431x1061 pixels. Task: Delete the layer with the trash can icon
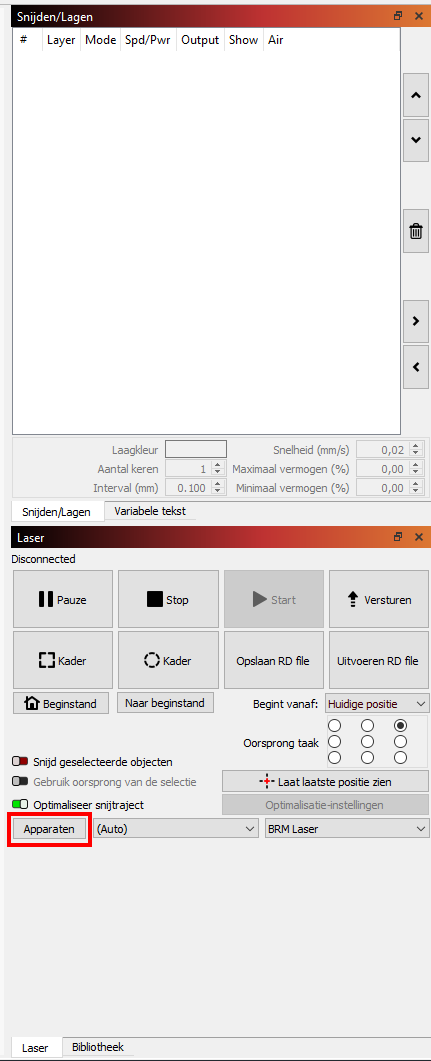(x=415, y=231)
